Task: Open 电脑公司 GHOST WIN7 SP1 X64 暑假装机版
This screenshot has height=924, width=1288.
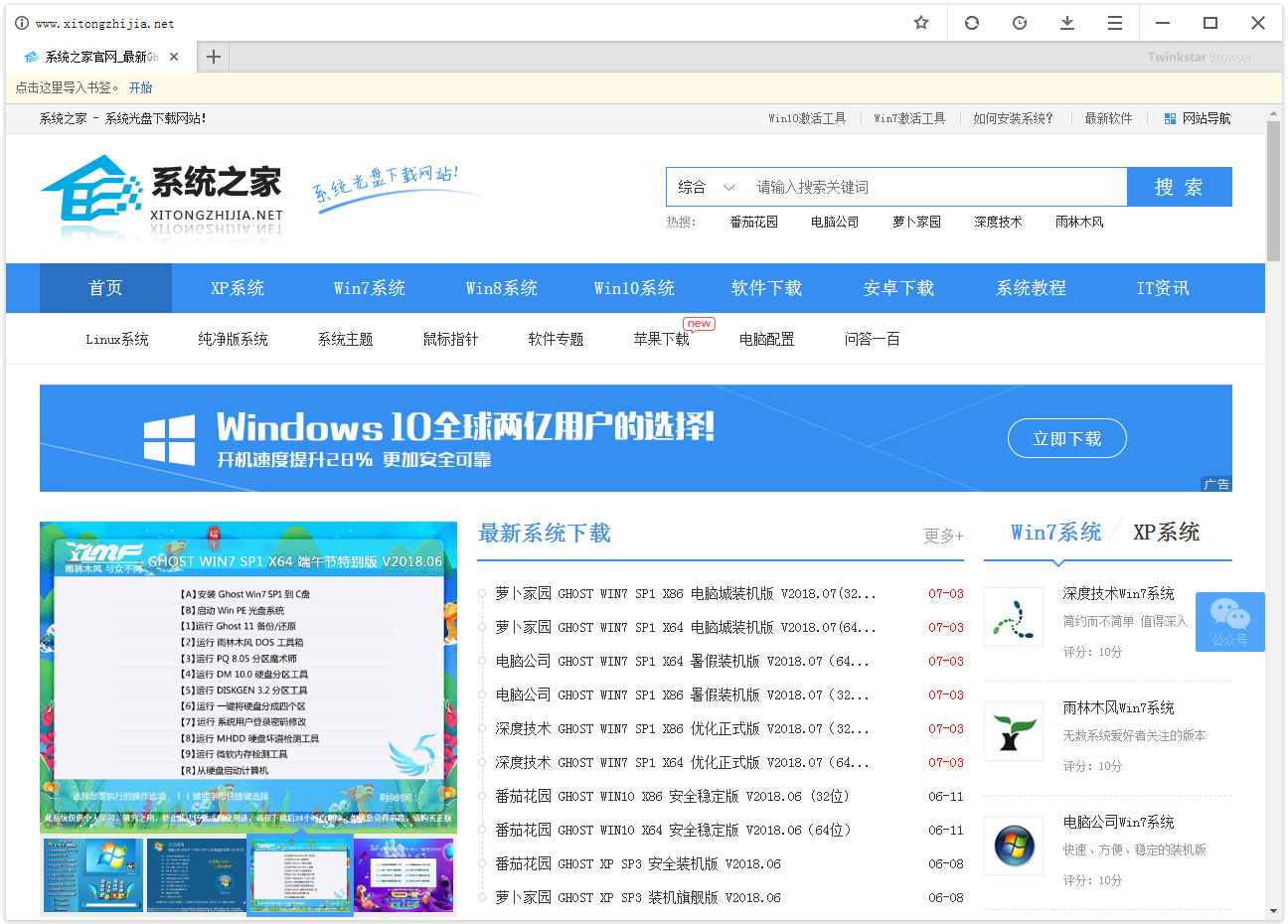Action: (x=683, y=661)
